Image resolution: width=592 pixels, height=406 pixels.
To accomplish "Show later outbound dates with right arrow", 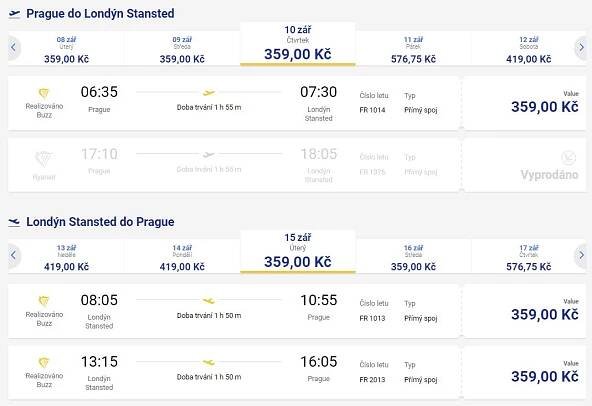I will click(x=581, y=48).
